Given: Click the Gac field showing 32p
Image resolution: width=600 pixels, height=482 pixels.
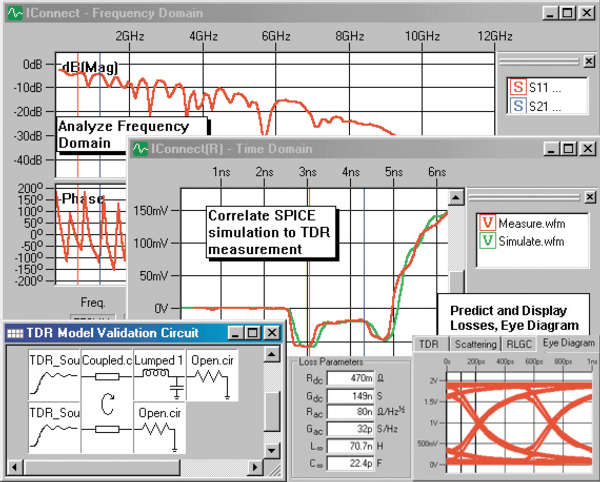Looking at the screenshot, I should (x=350, y=429).
